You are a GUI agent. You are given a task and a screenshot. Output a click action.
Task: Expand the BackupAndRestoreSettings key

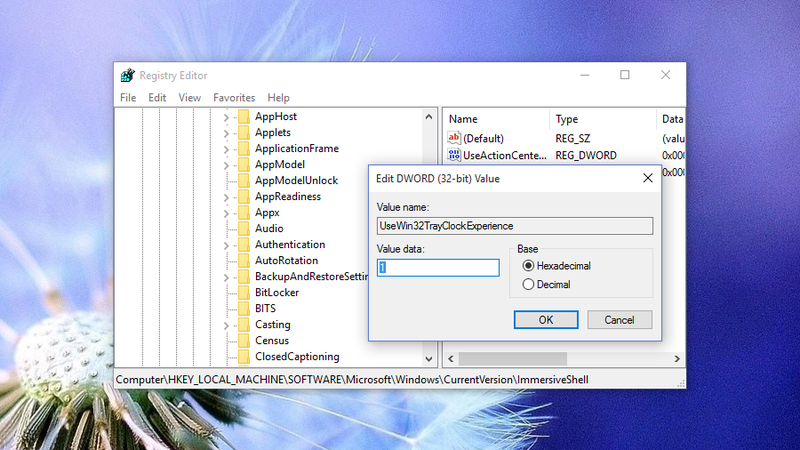226,278
